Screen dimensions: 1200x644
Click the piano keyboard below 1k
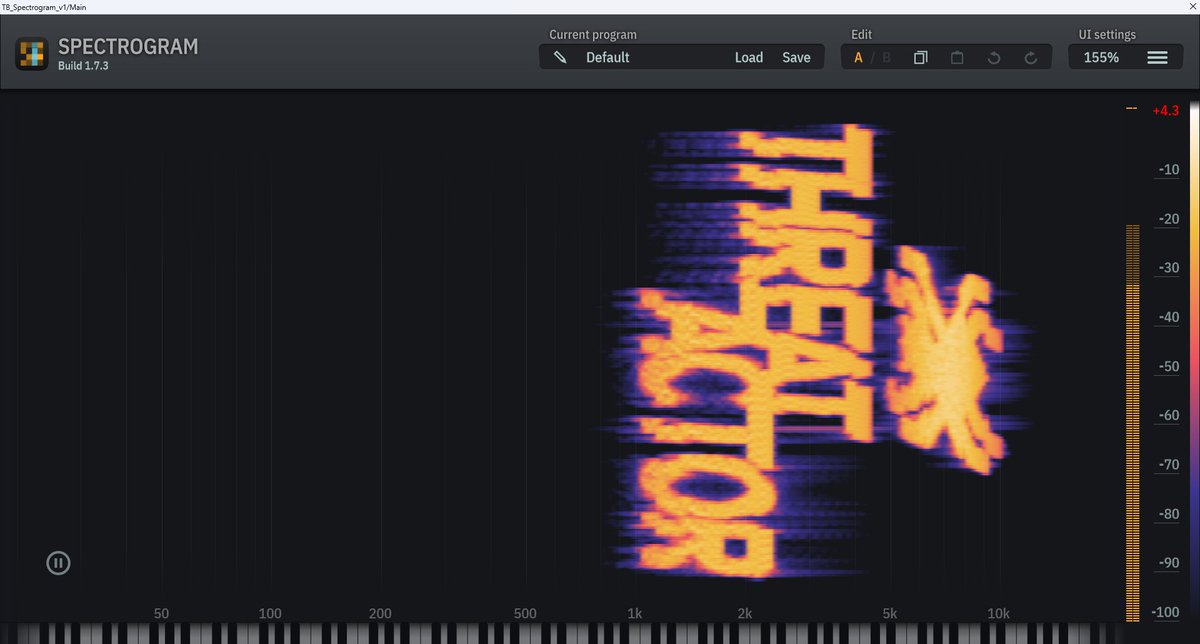634,634
